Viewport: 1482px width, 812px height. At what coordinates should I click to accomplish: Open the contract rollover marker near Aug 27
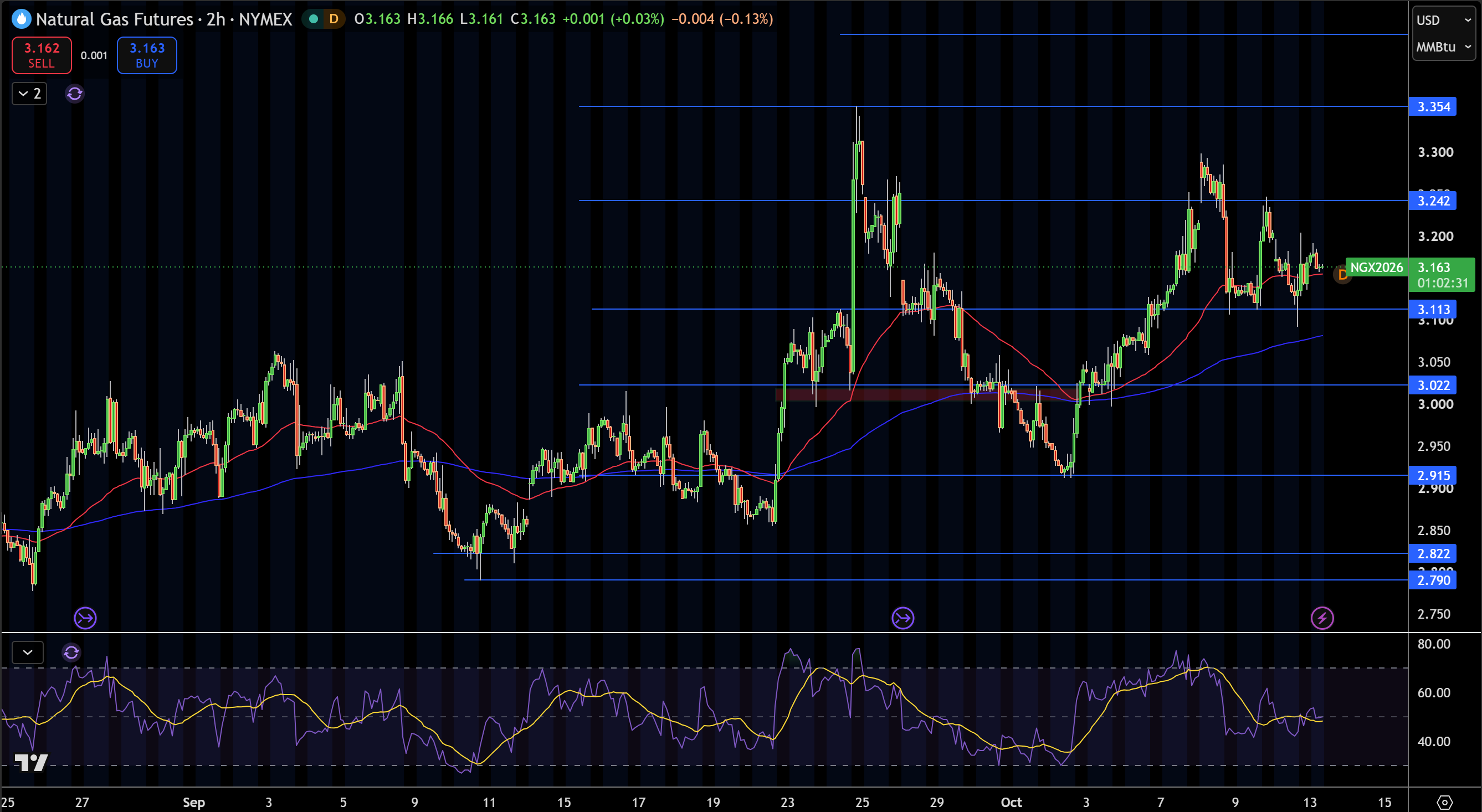(85, 618)
